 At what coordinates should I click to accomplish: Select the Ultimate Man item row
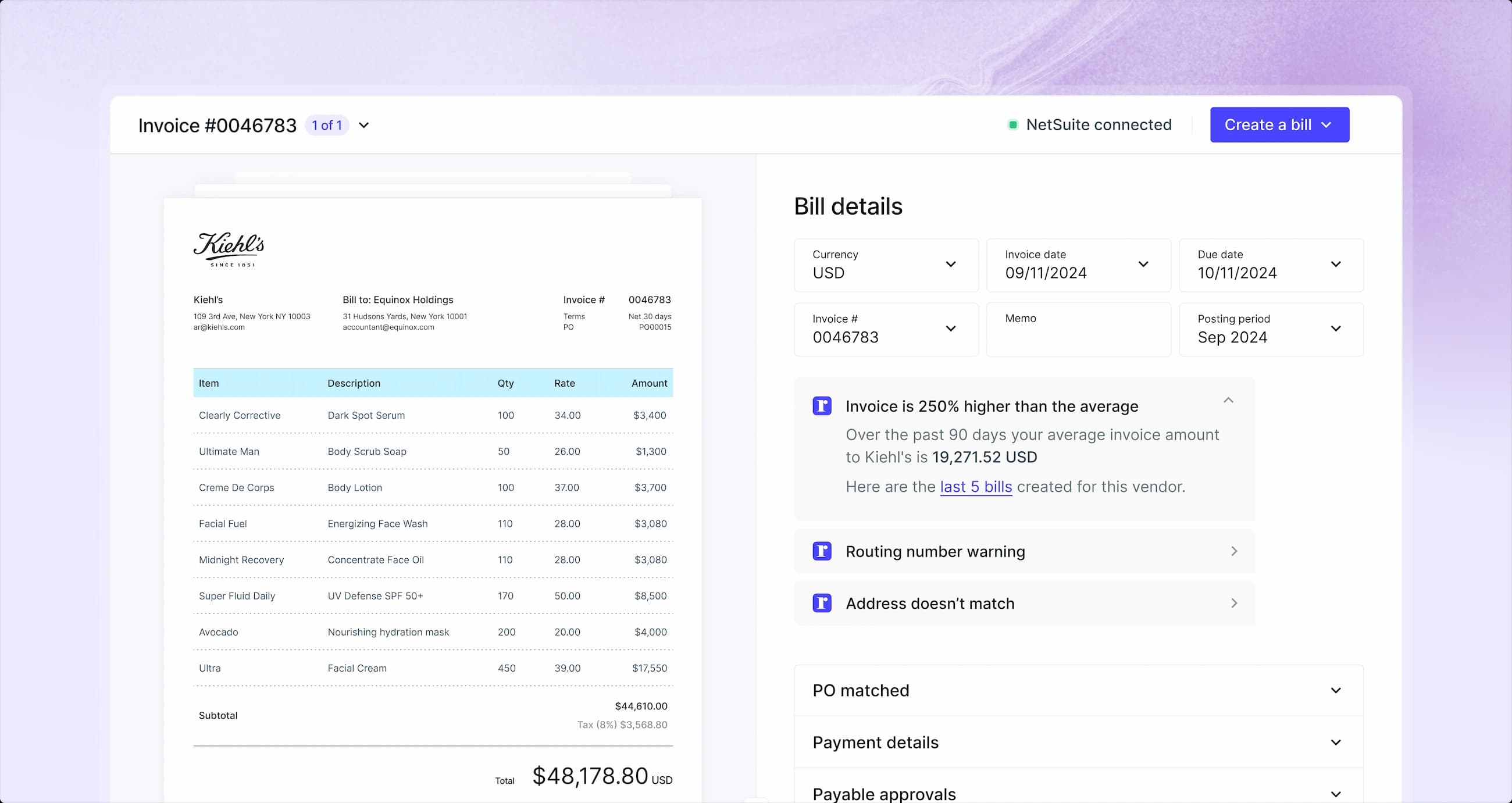[x=433, y=451]
